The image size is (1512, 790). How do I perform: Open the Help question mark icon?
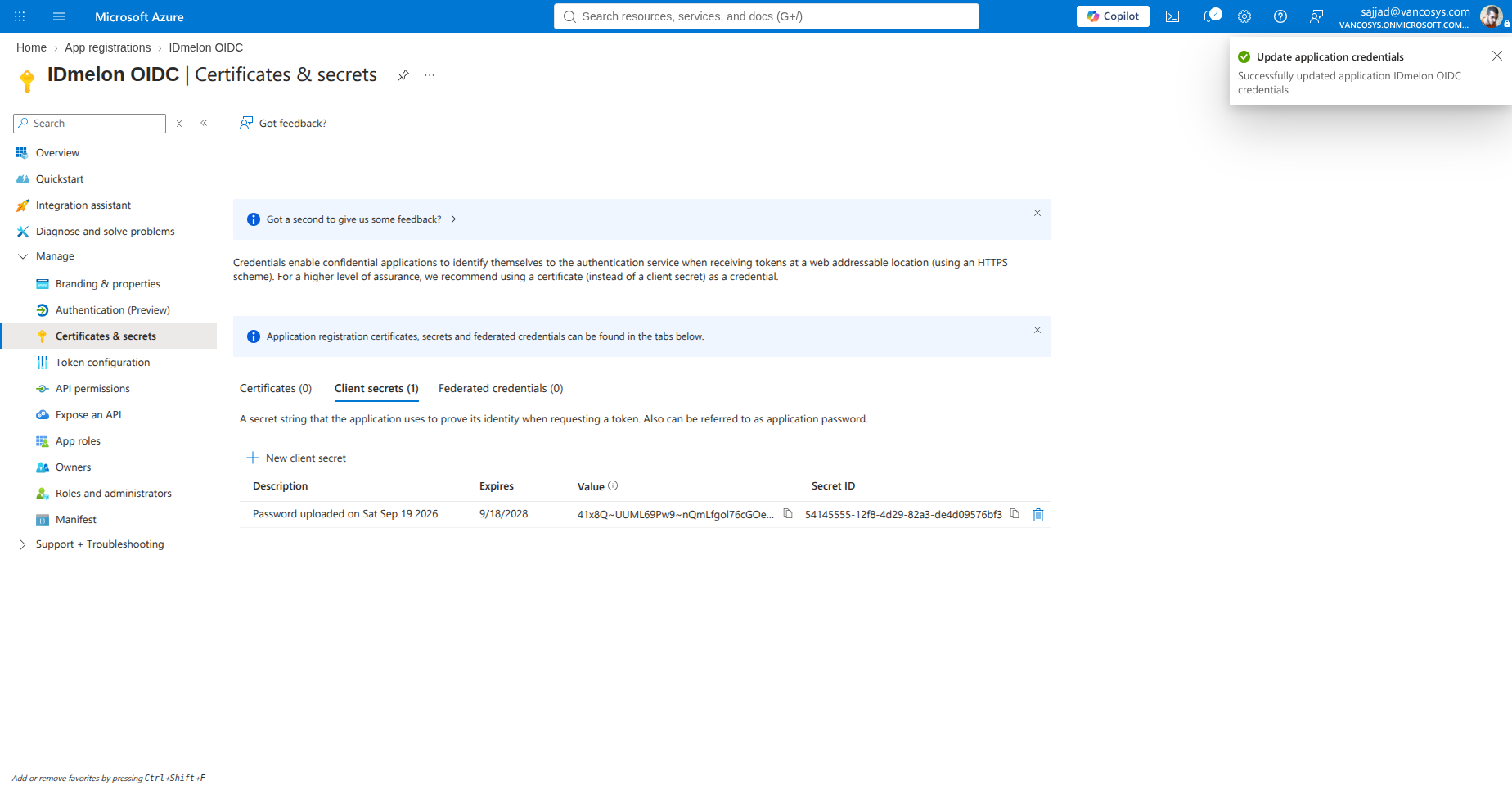click(1280, 16)
